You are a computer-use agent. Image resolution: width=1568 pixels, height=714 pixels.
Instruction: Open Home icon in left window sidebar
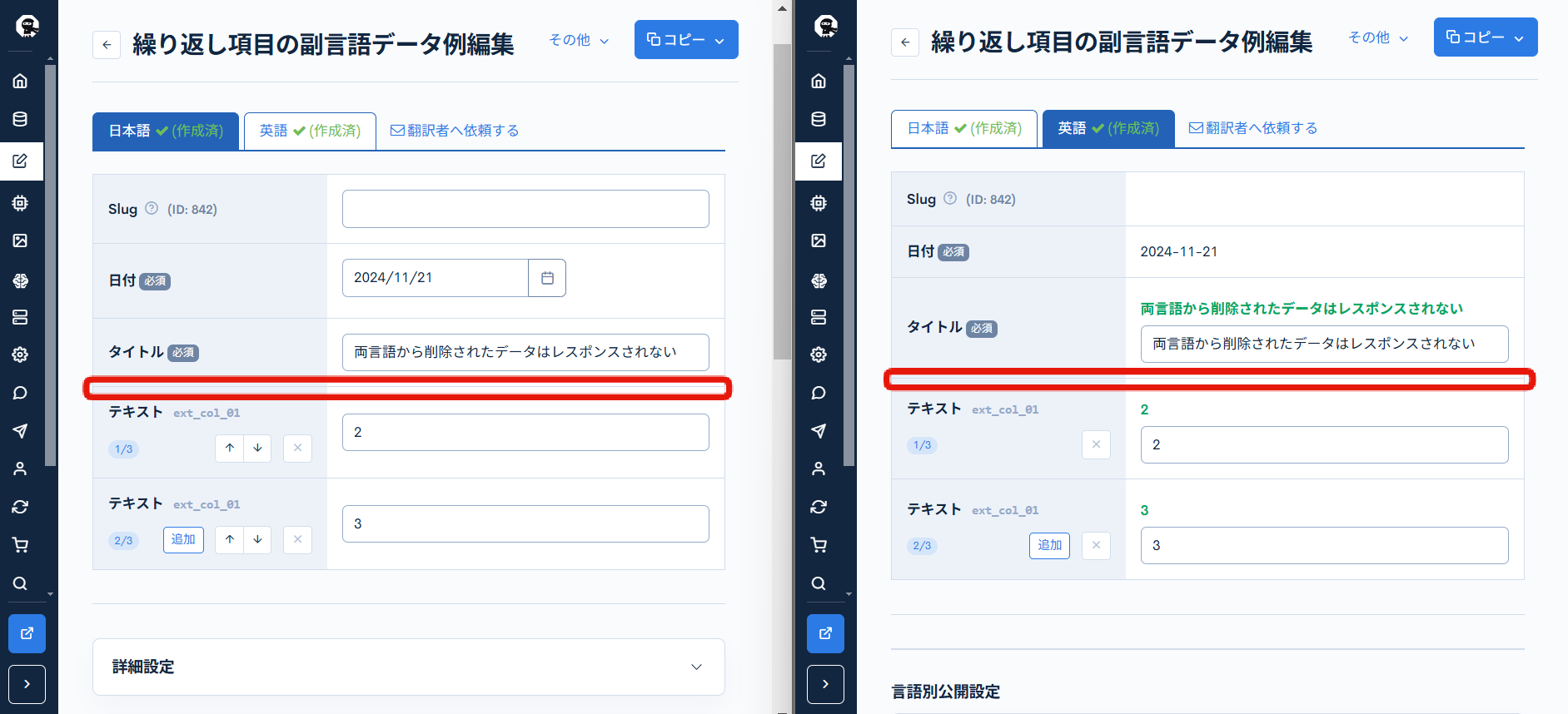[x=20, y=81]
